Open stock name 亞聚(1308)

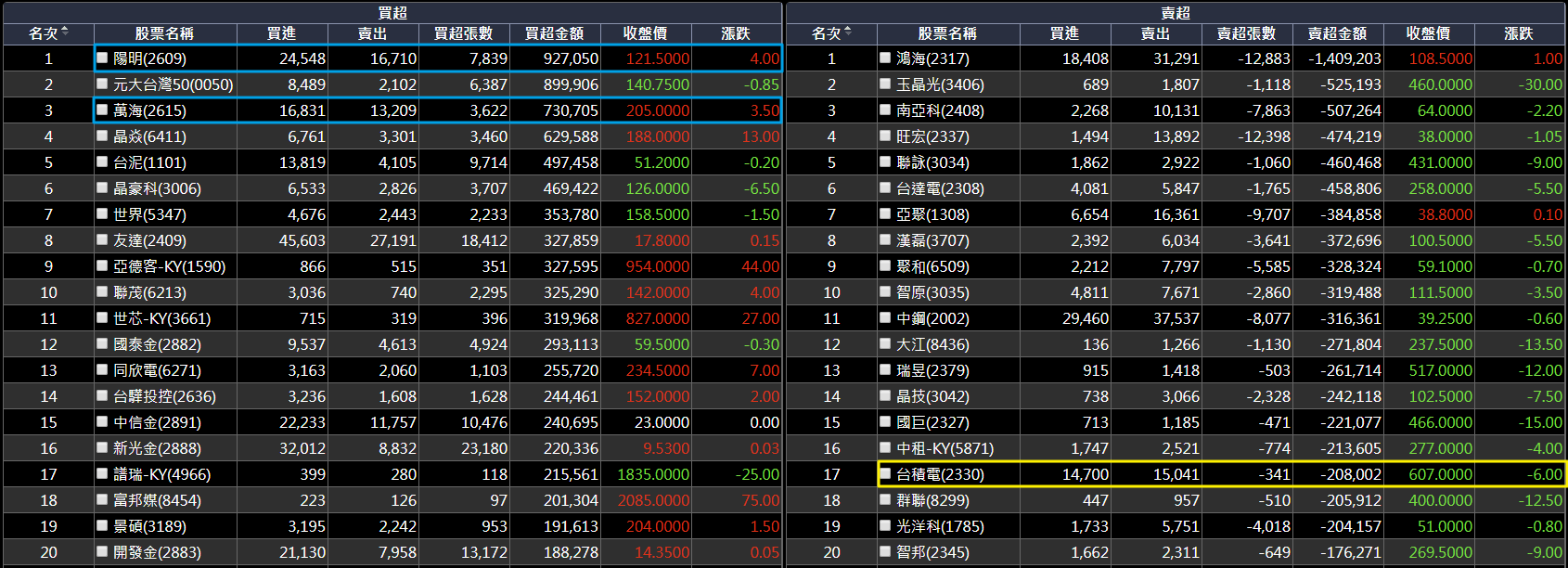point(932,214)
